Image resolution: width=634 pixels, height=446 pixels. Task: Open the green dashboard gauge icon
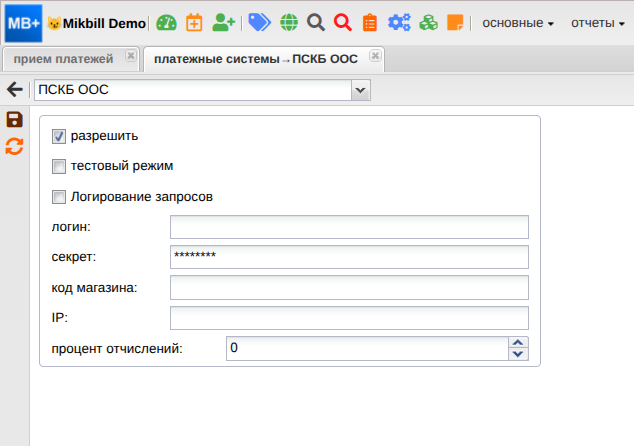click(166, 23)
